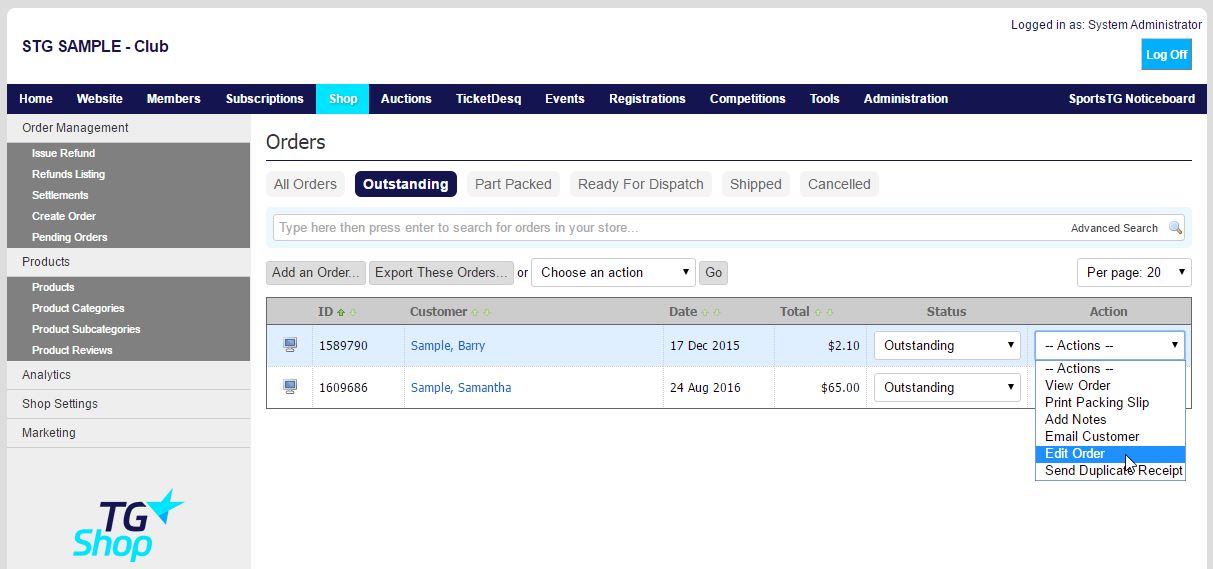1213x569 pixels.
Task: Open Product Reviews in sidebar
Action: point(72,350)
